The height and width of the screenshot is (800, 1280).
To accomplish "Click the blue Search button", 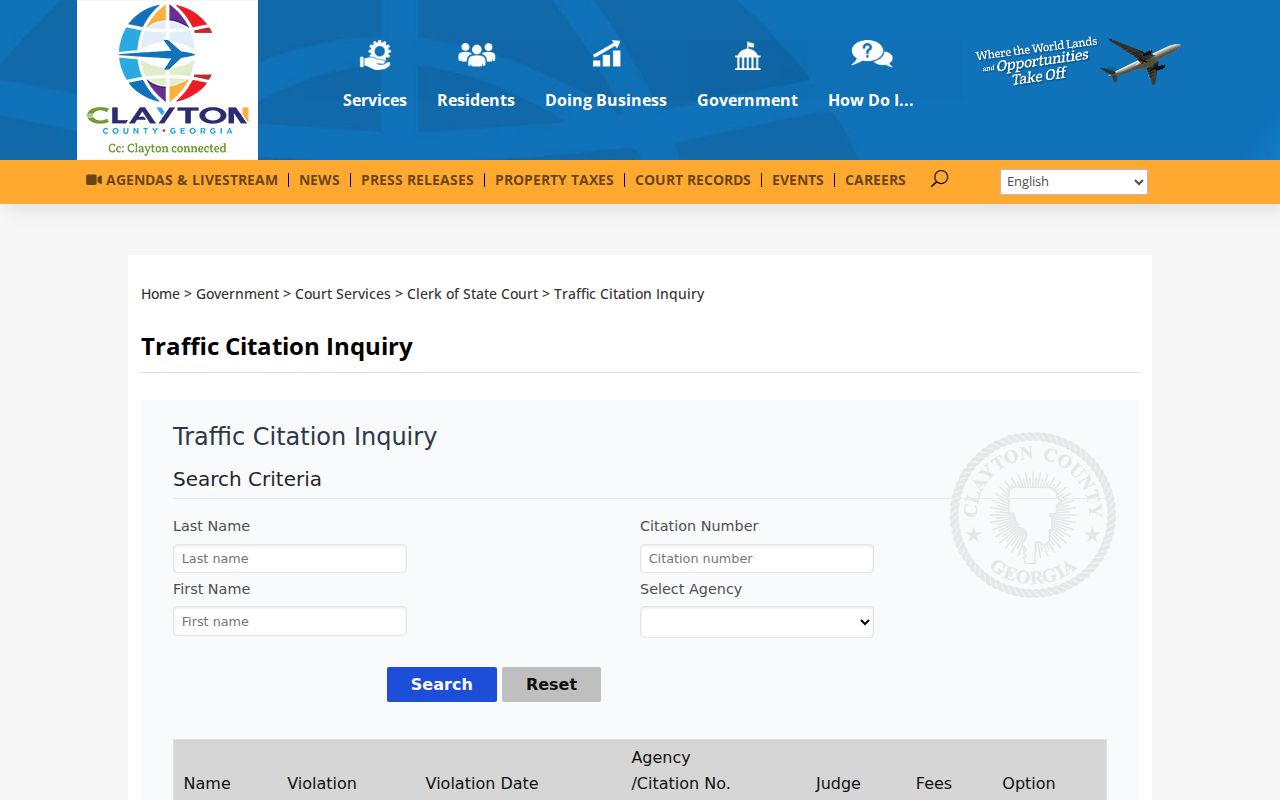I will click(442, 684).
